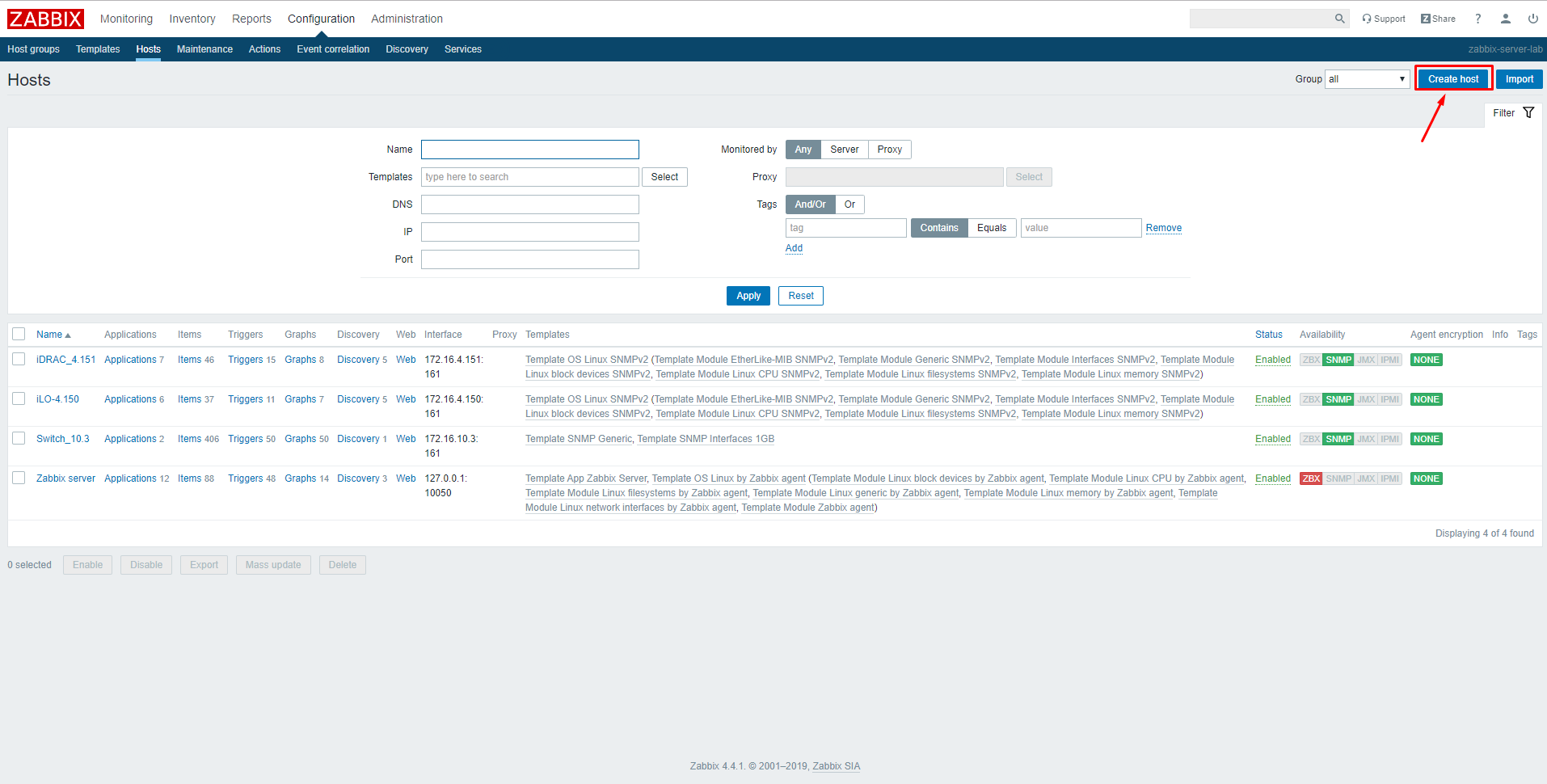Go to Services submenu

[462, 49]
